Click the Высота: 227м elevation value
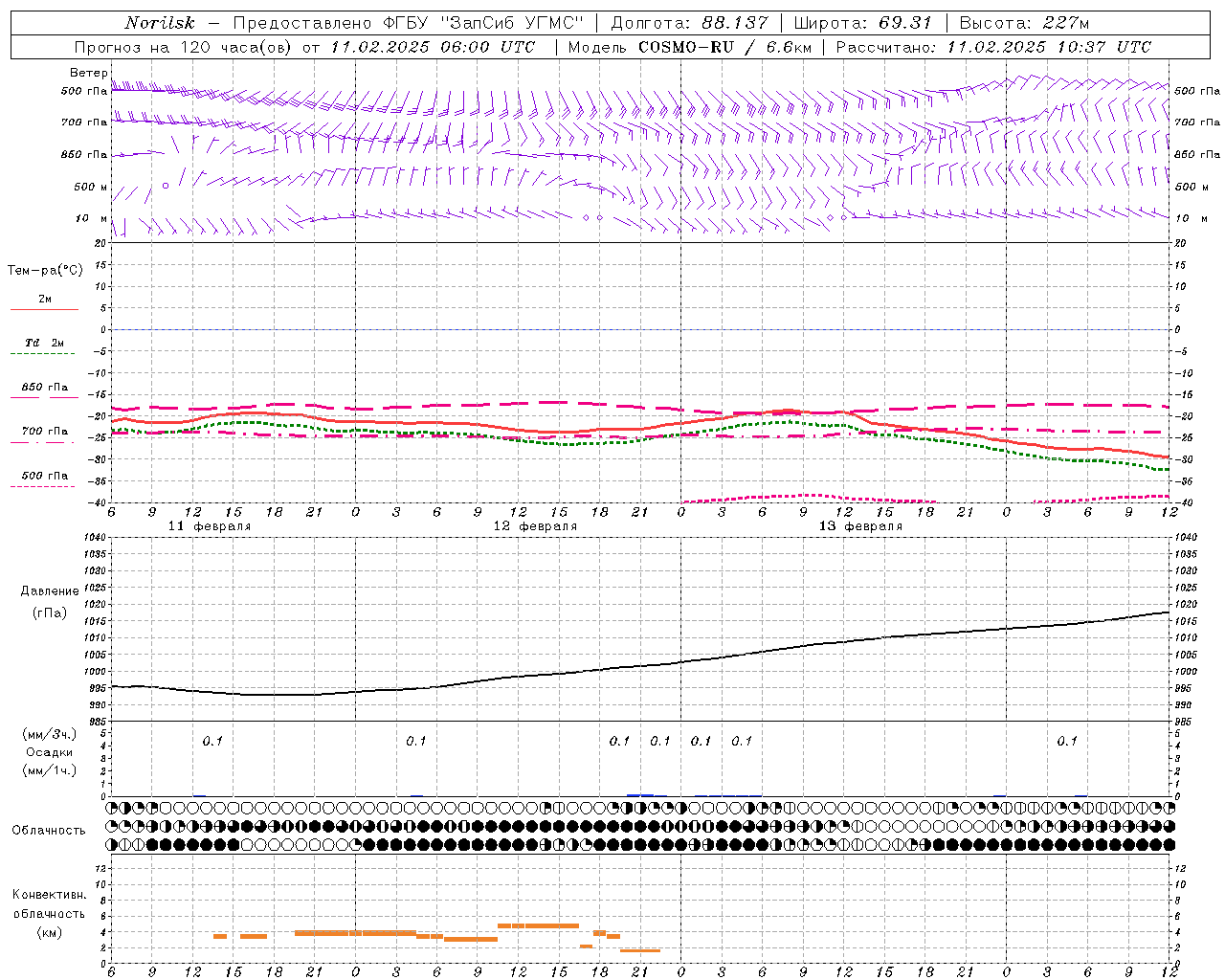 coord(1024,23)
